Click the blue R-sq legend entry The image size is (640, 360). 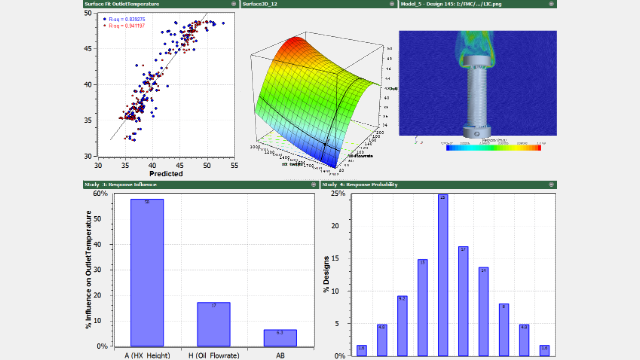point(124,19)
